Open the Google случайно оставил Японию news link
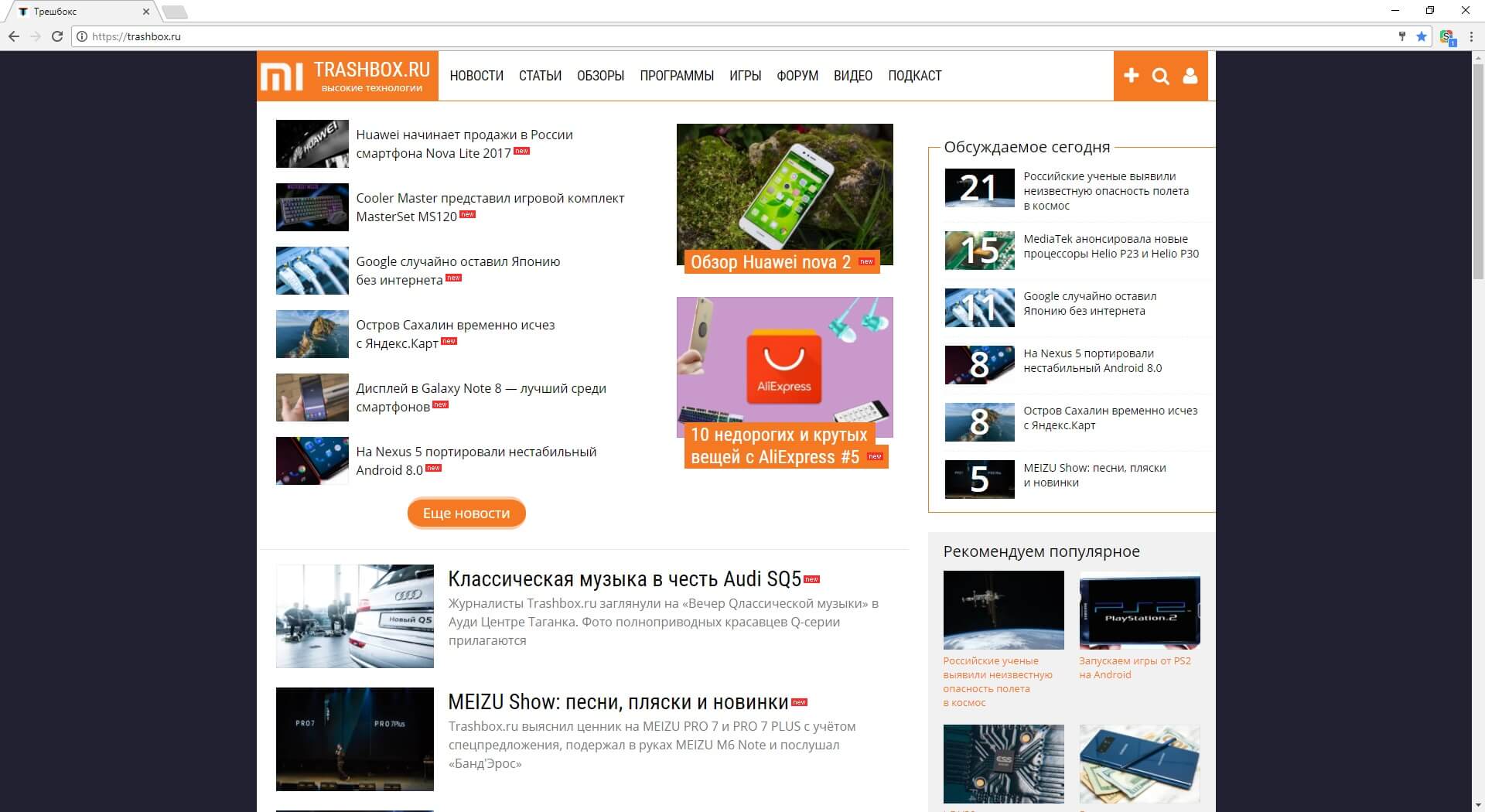This screenshot has height=812, width=1485. (x=458, y=262)
